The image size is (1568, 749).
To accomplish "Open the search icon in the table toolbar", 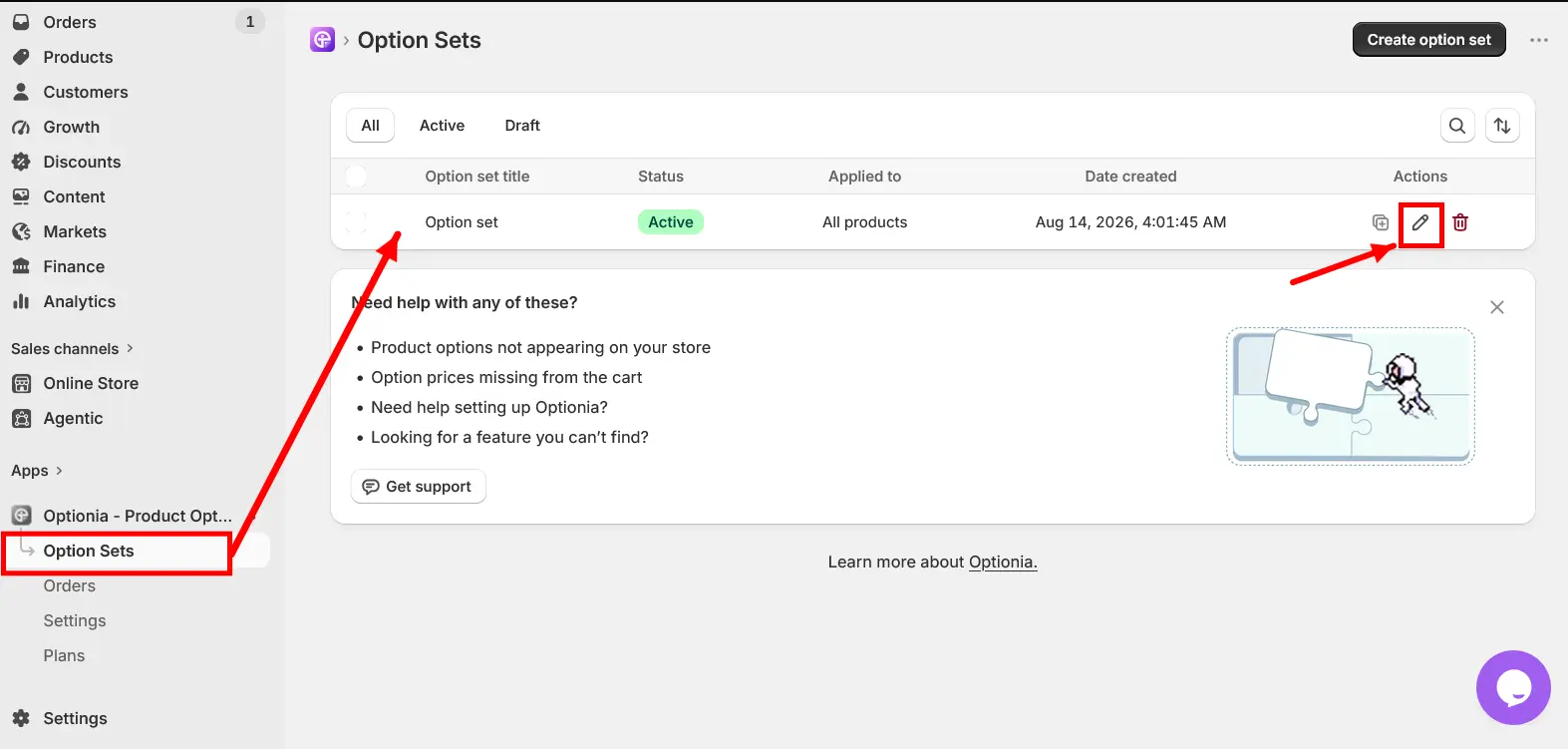I will tap(1457, 126).
